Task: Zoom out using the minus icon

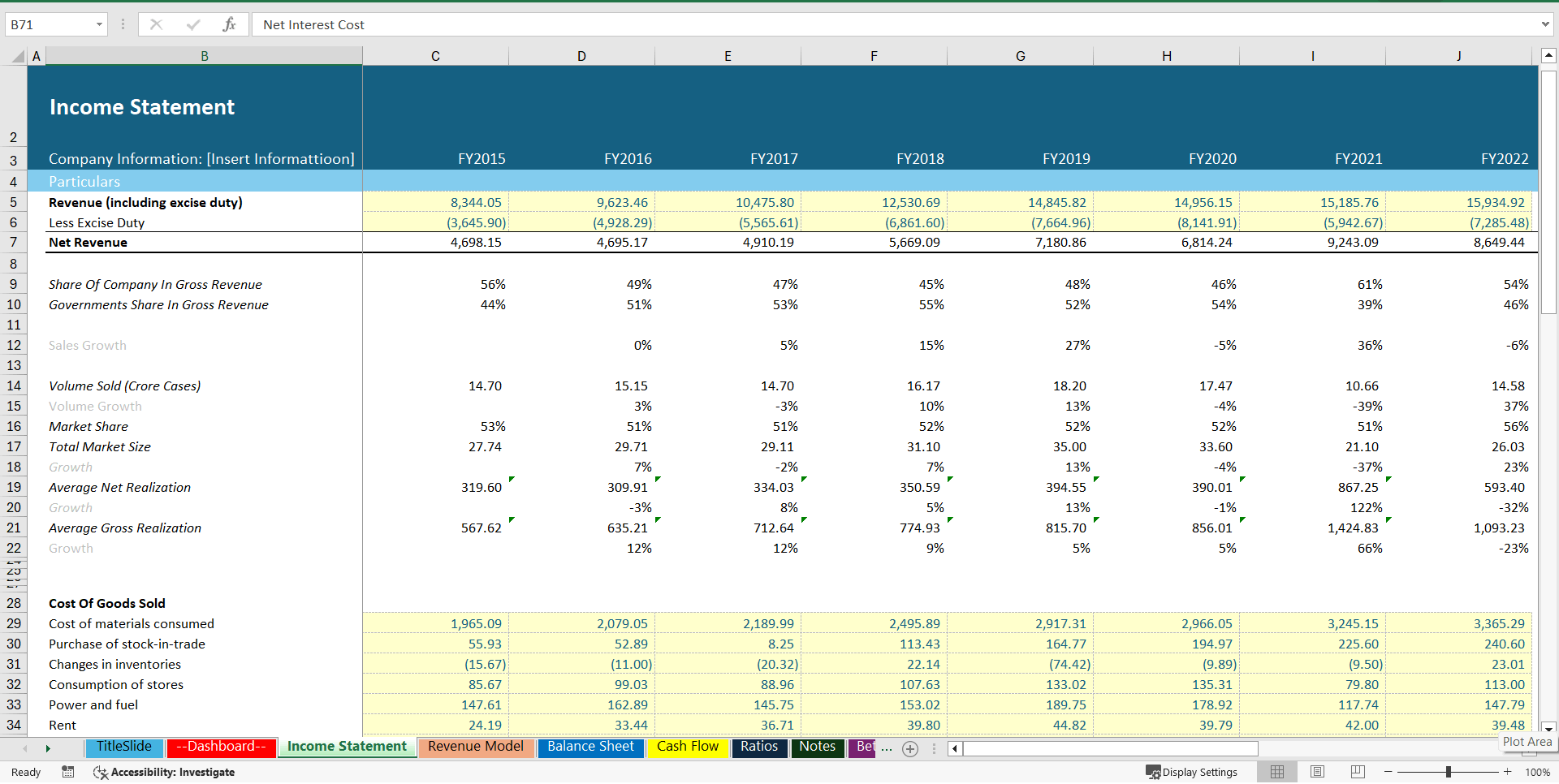Action: (1388, 772)
